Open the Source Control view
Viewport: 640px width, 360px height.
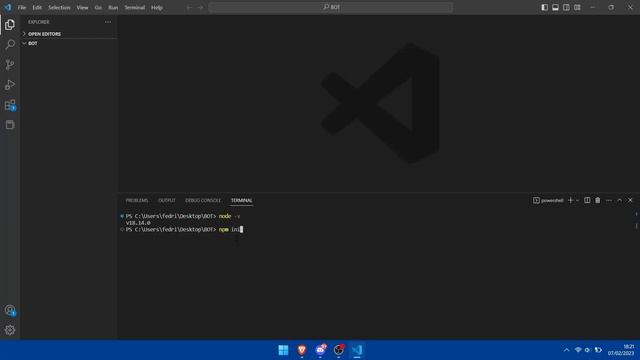pyautogui.click(x=10, y=64)
